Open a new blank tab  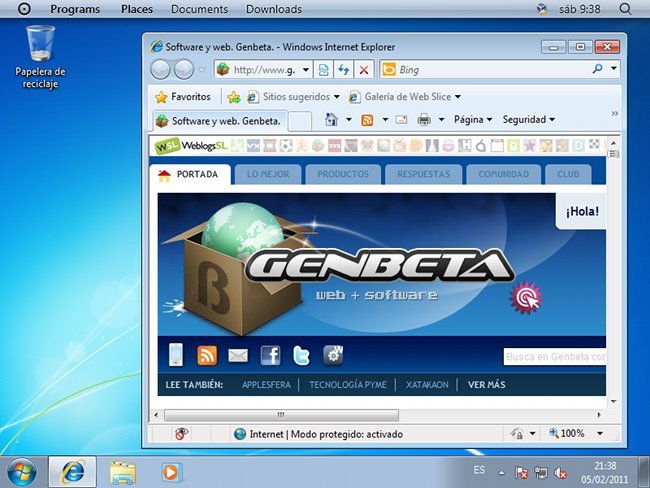click(299, 121)
